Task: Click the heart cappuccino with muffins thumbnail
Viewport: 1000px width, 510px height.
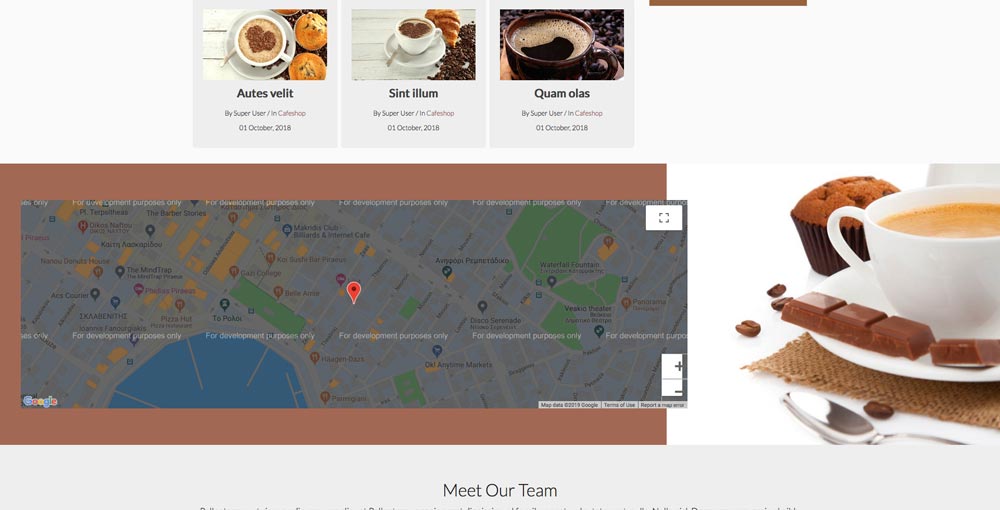Action: [x=265, y=45]
